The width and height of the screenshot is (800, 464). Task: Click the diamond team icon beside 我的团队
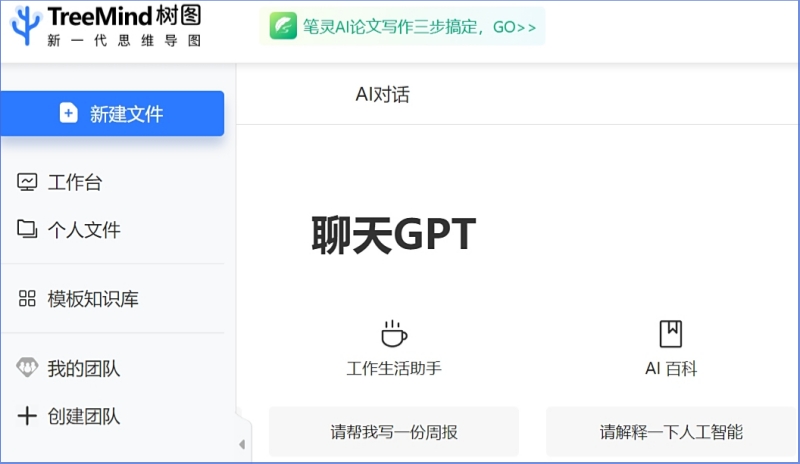click(27, 368)
